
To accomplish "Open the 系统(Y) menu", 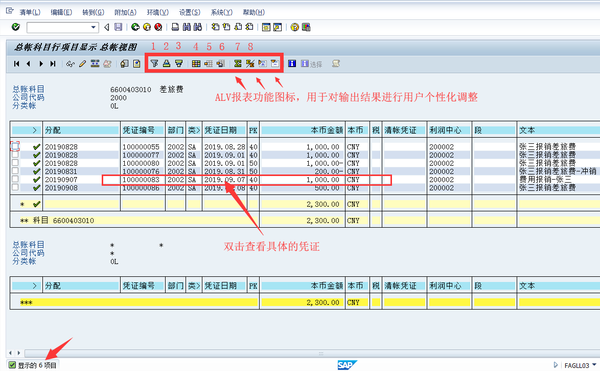I will point(222,12).
